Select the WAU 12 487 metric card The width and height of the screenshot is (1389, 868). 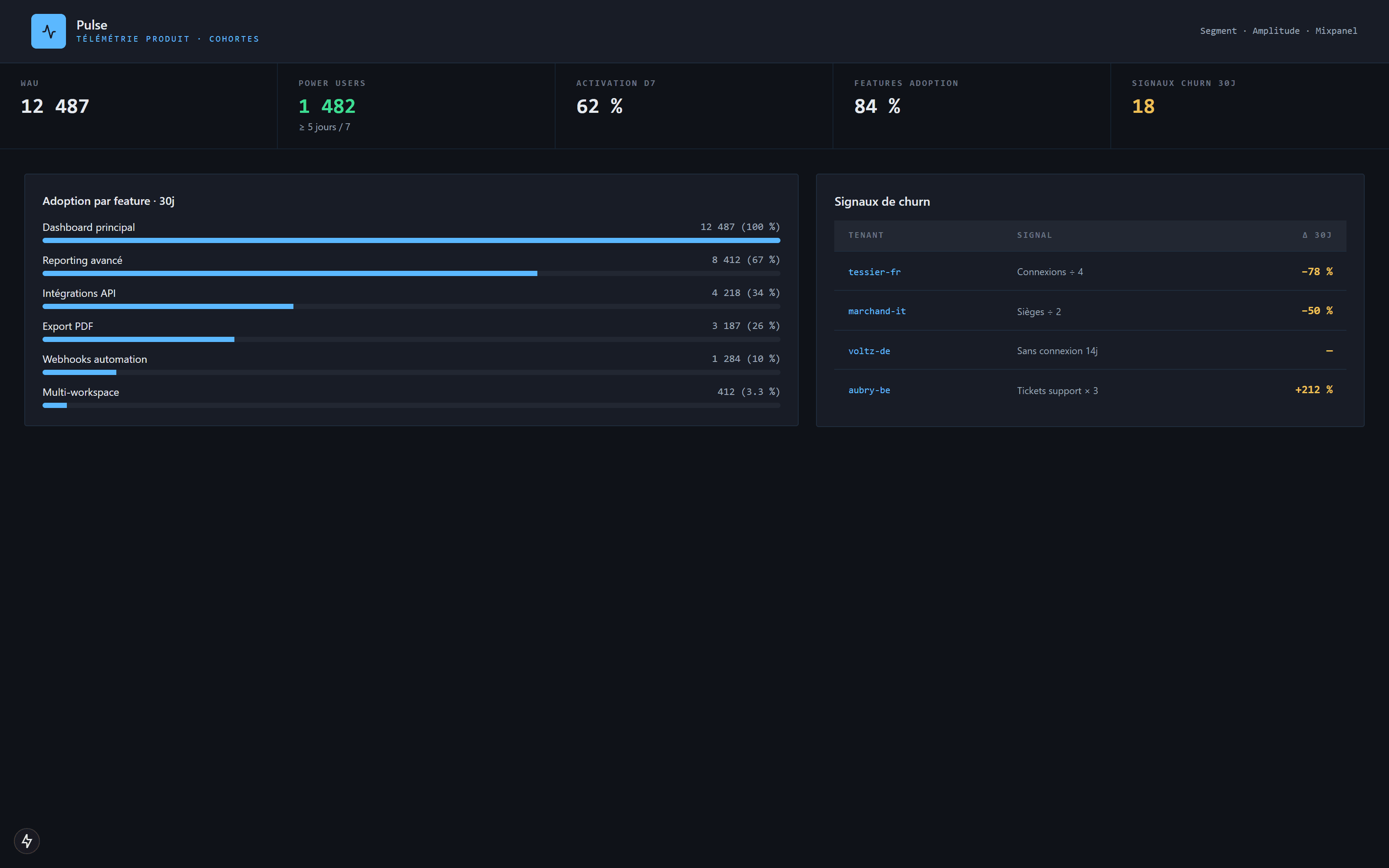pyautogui.click(x=138, y=105)
